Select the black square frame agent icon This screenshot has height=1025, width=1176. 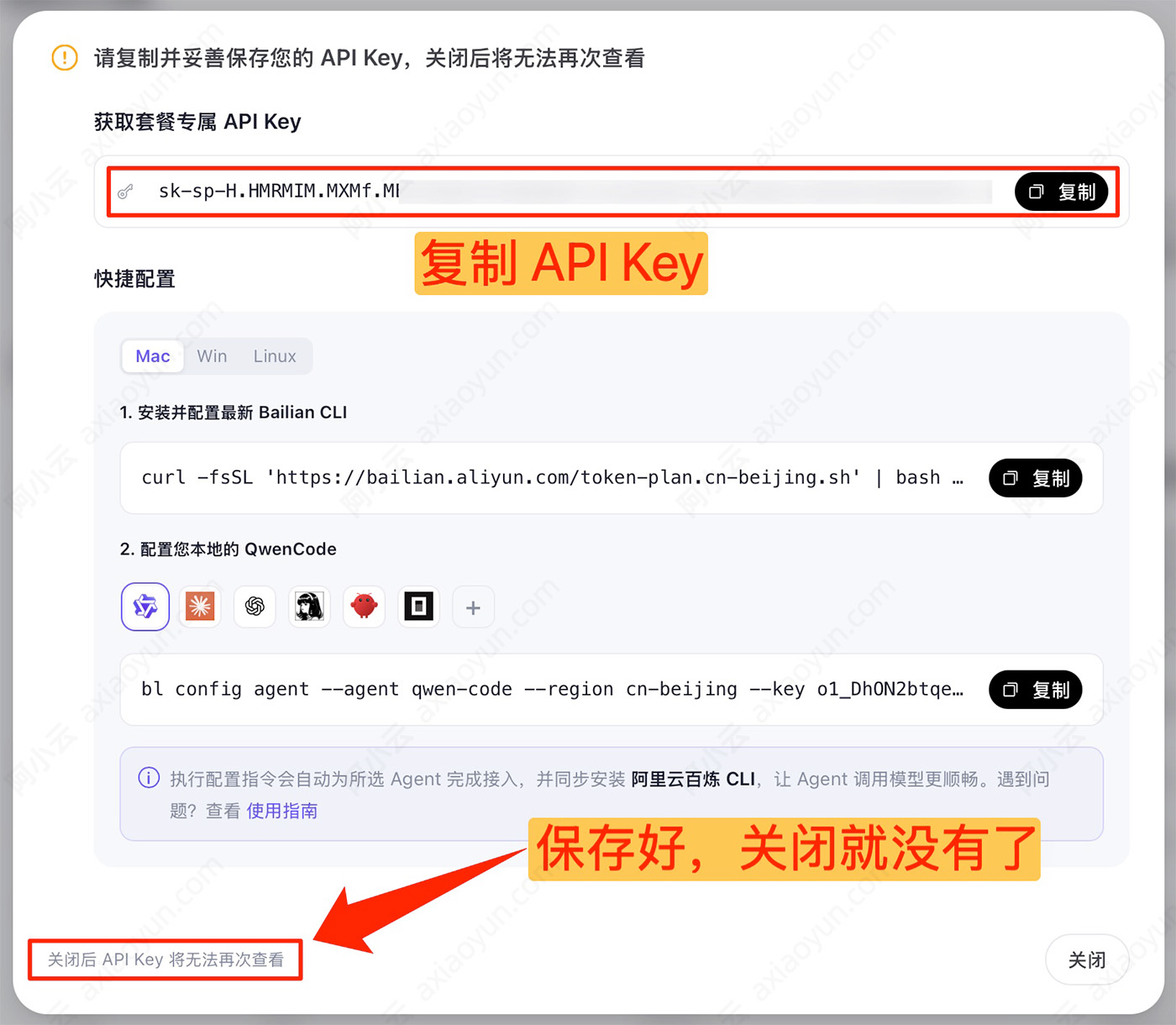tap(418, 607)
